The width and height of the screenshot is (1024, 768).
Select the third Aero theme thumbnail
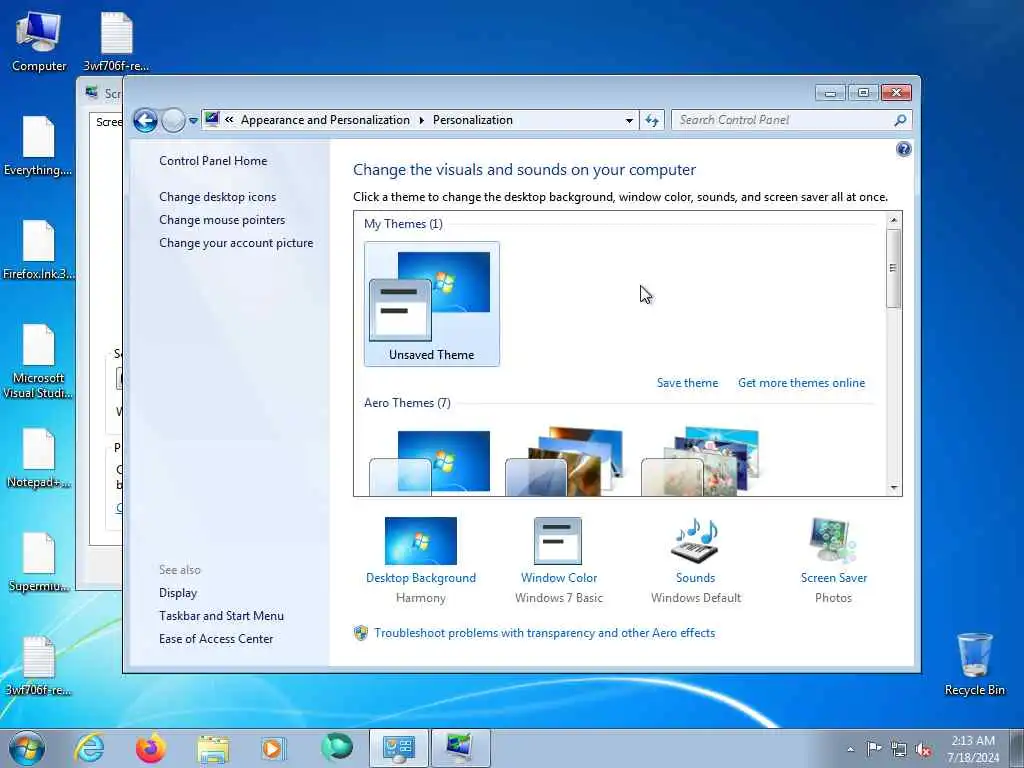(x=701, y=462)
